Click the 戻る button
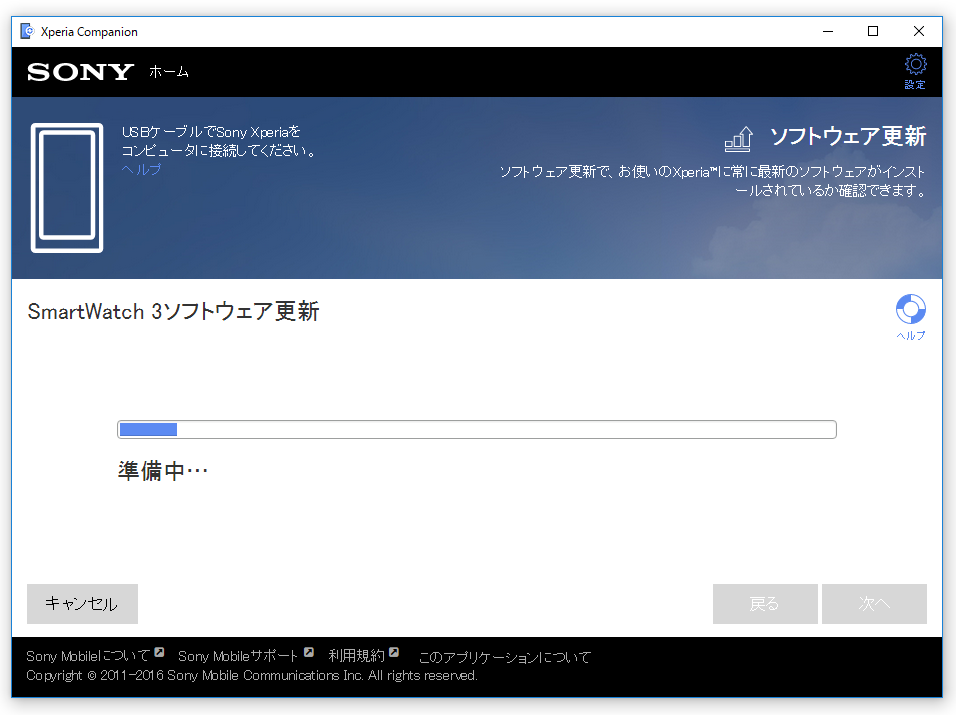Image resolution: width=956 pixels, height=715 pixels. tap(764, 604)
